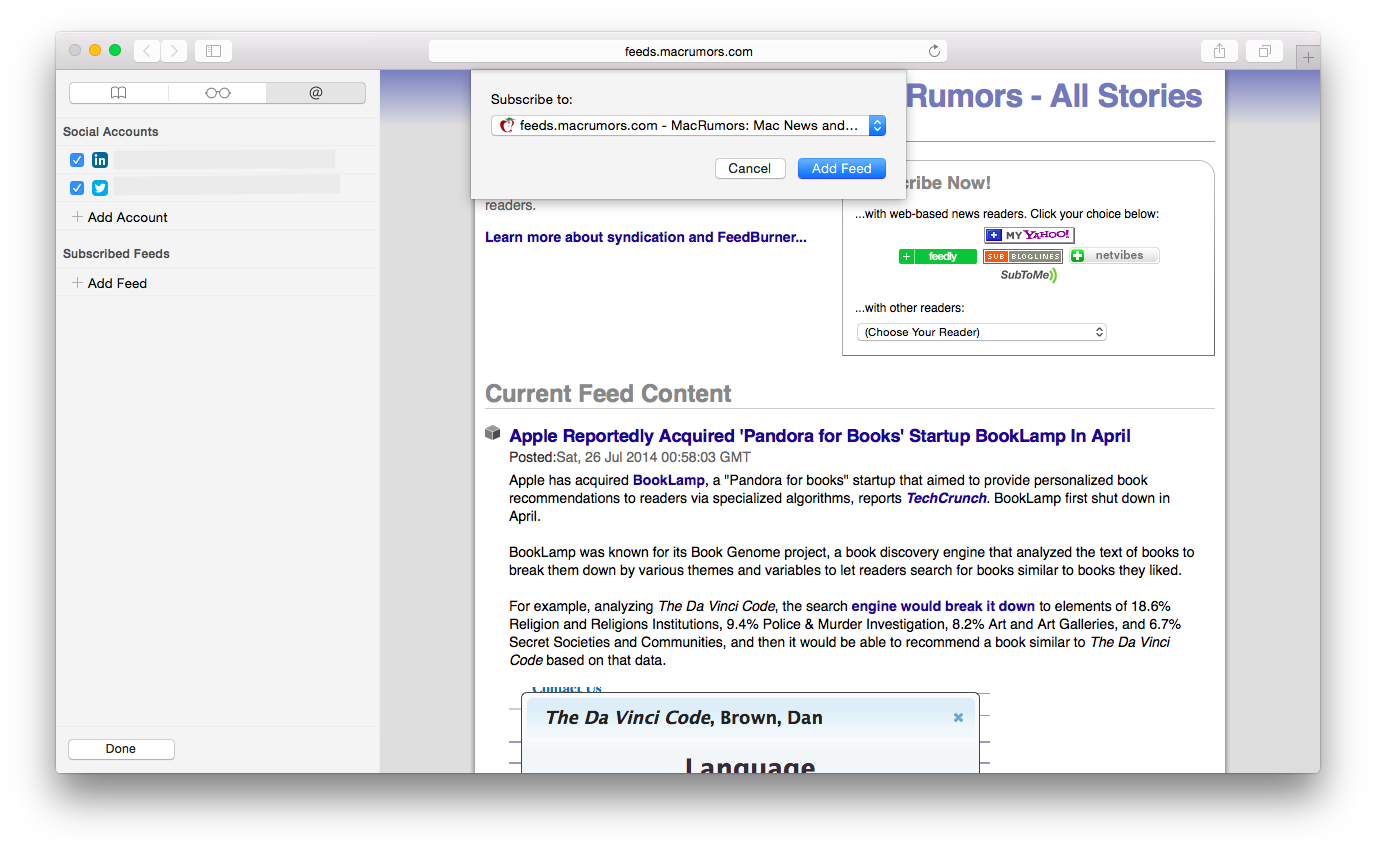This screenshot has width=1376, height=853.
Task: Open the Choose Your Reader dropdown
Action: [982, 332]
